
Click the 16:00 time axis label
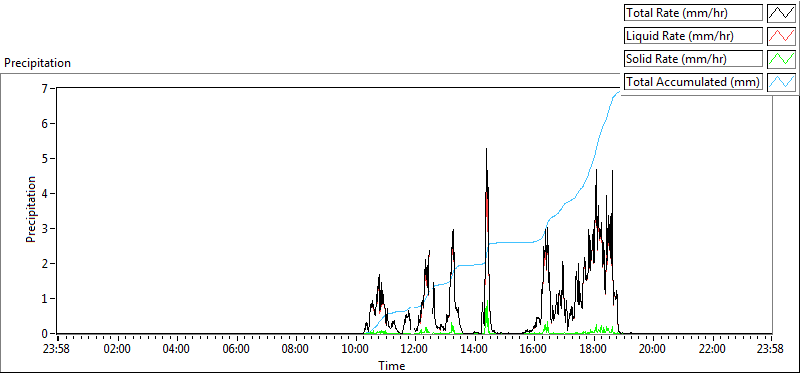click(x=534, y=349)
